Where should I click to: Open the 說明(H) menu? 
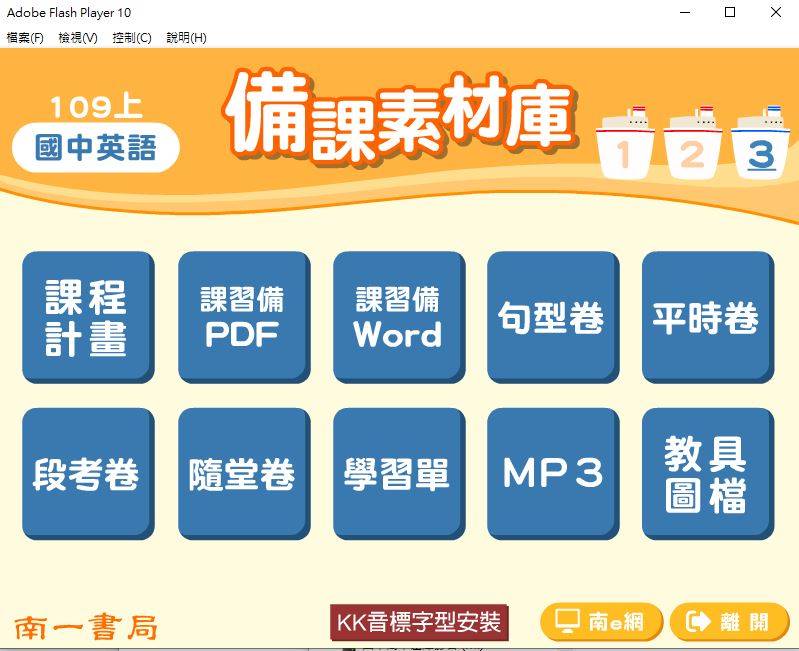[x=187, y=38]
